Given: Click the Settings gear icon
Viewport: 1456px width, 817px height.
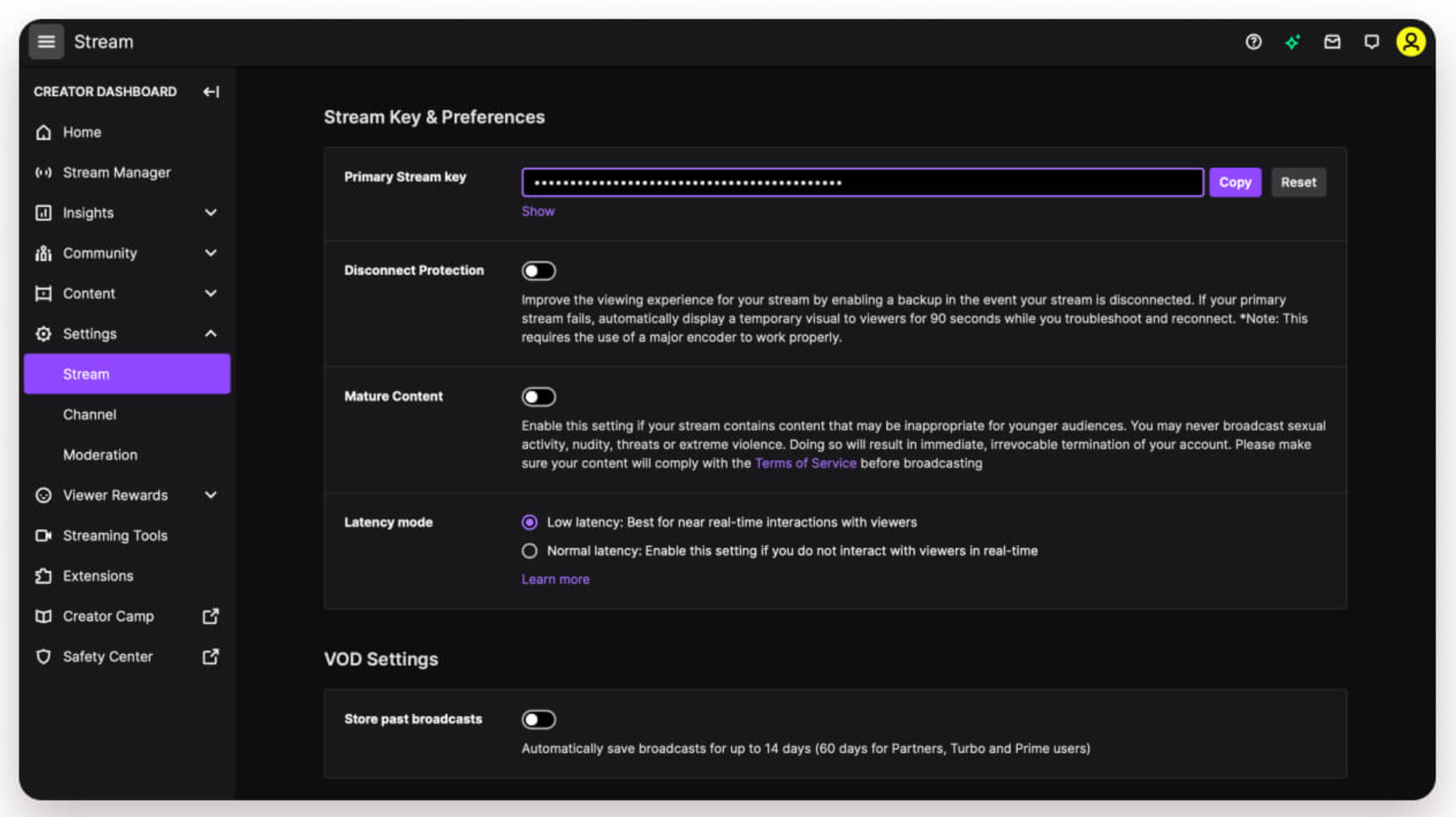Looking at the screenshot, I should tap(43, 334).
